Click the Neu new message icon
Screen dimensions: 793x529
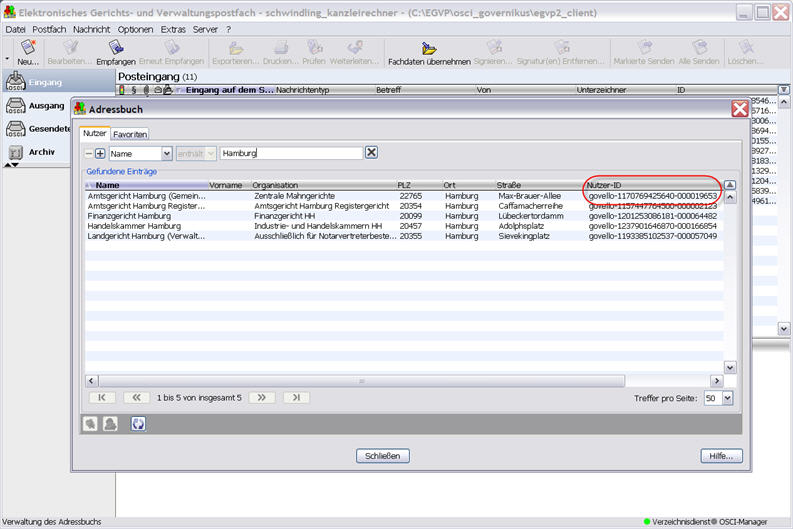tap(27, 50)
